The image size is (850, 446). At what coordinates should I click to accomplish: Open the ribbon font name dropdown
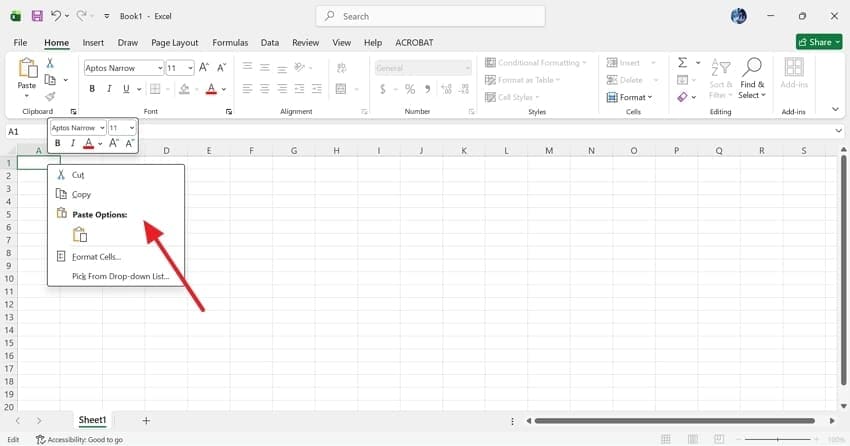[160, 68]
